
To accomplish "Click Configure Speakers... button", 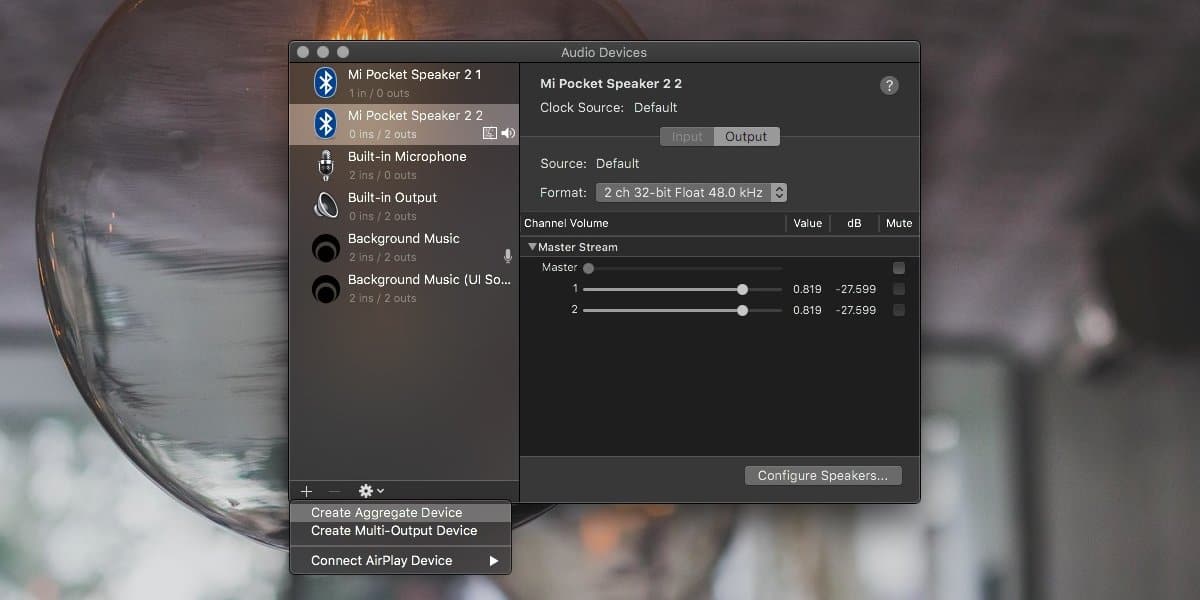I will pyautogui.click(x=823, y=476).
